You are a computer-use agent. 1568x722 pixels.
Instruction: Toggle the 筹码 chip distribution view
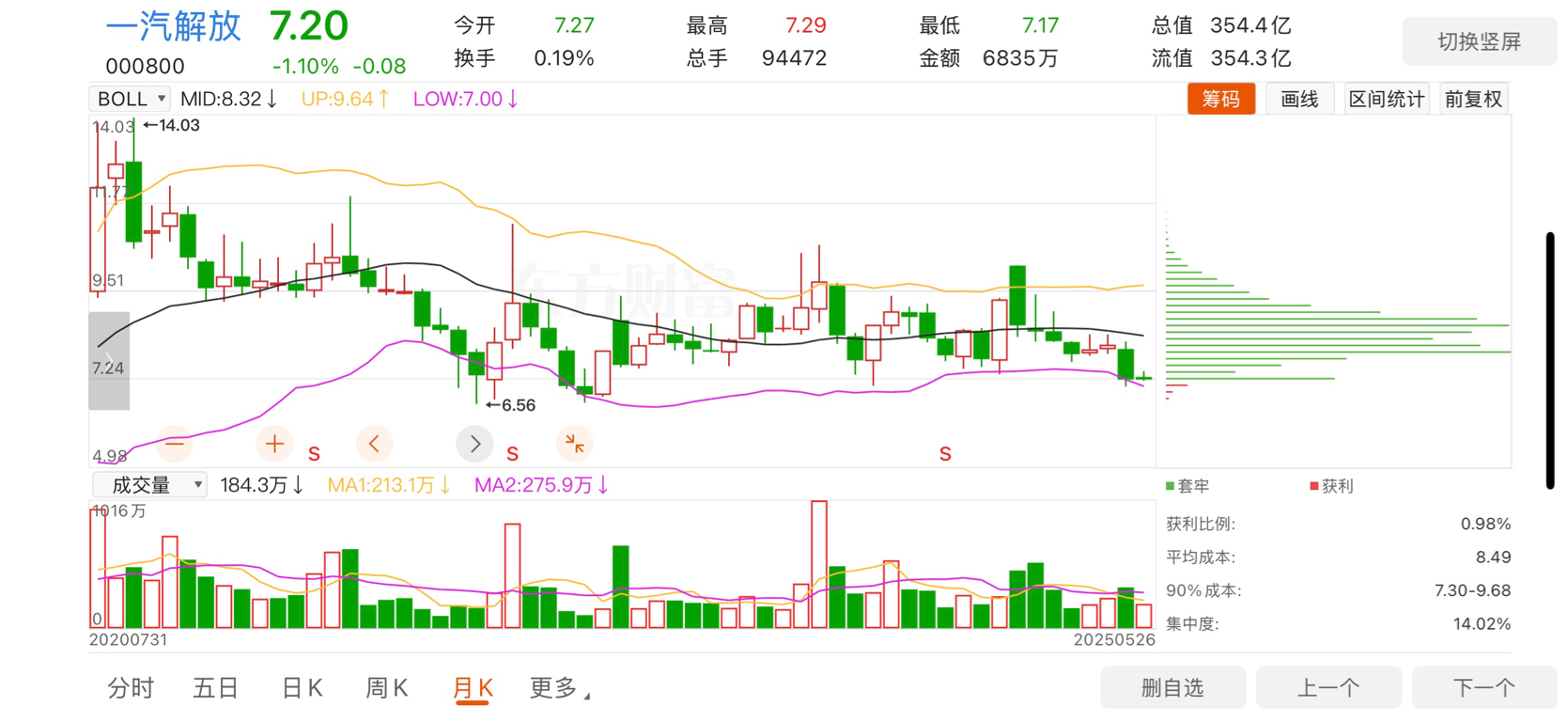tap(1221, 100)
